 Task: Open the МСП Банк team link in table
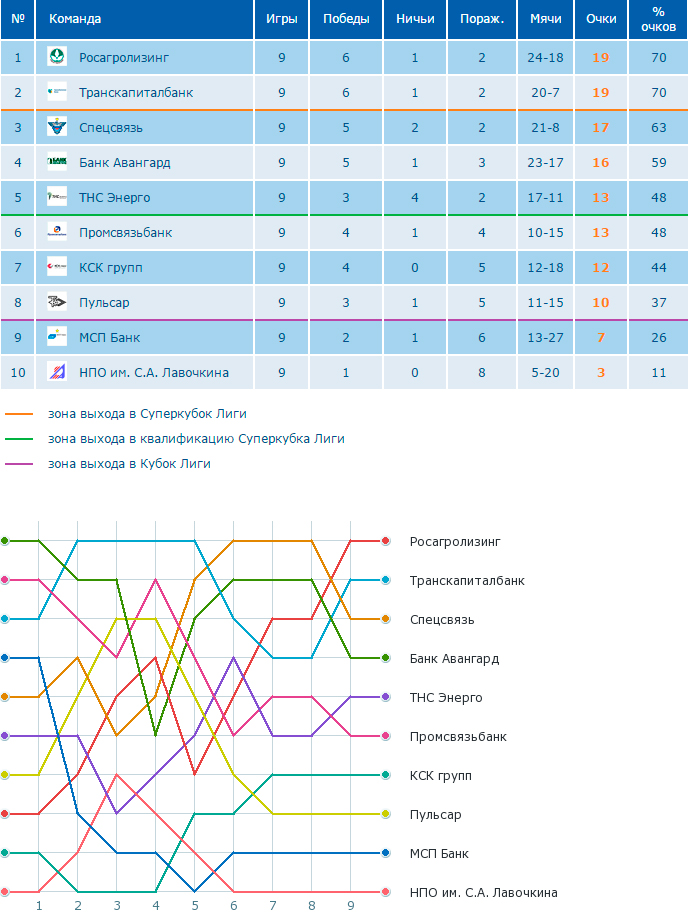point(109,338)
